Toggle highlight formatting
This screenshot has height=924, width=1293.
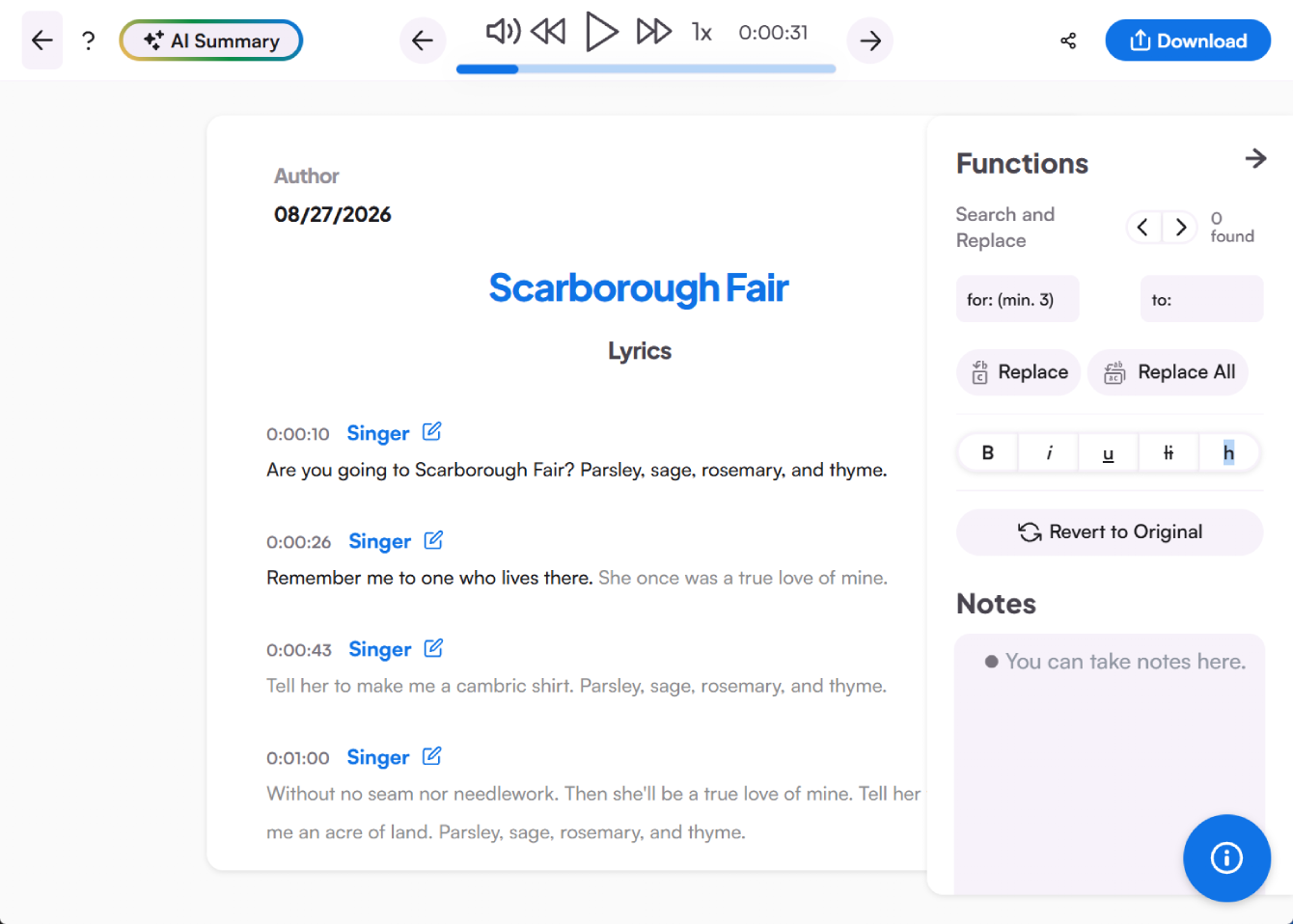[1228, 452]
